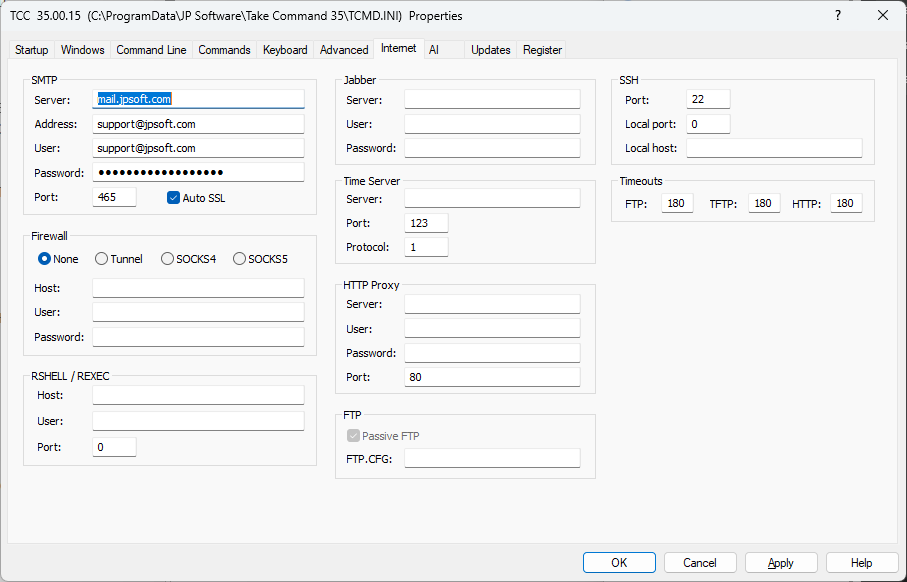The width and height of the screenshot is (907, 582).
Task: Click the Firewall Host field
Action: pos(198,288)
